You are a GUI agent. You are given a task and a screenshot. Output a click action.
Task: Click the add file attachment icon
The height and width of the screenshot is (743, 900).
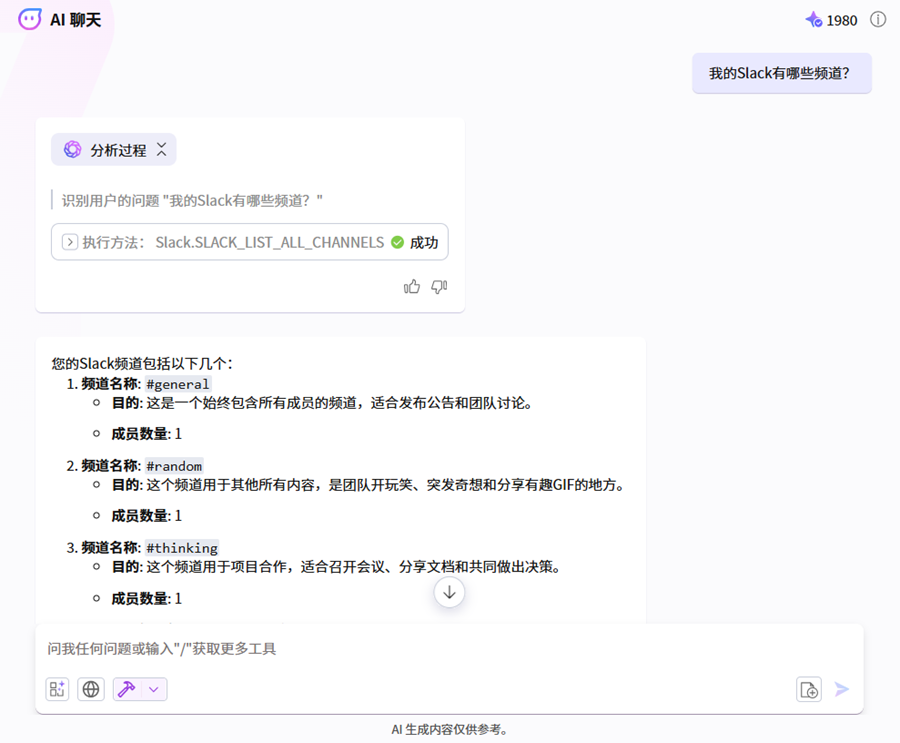click(809, 689)
